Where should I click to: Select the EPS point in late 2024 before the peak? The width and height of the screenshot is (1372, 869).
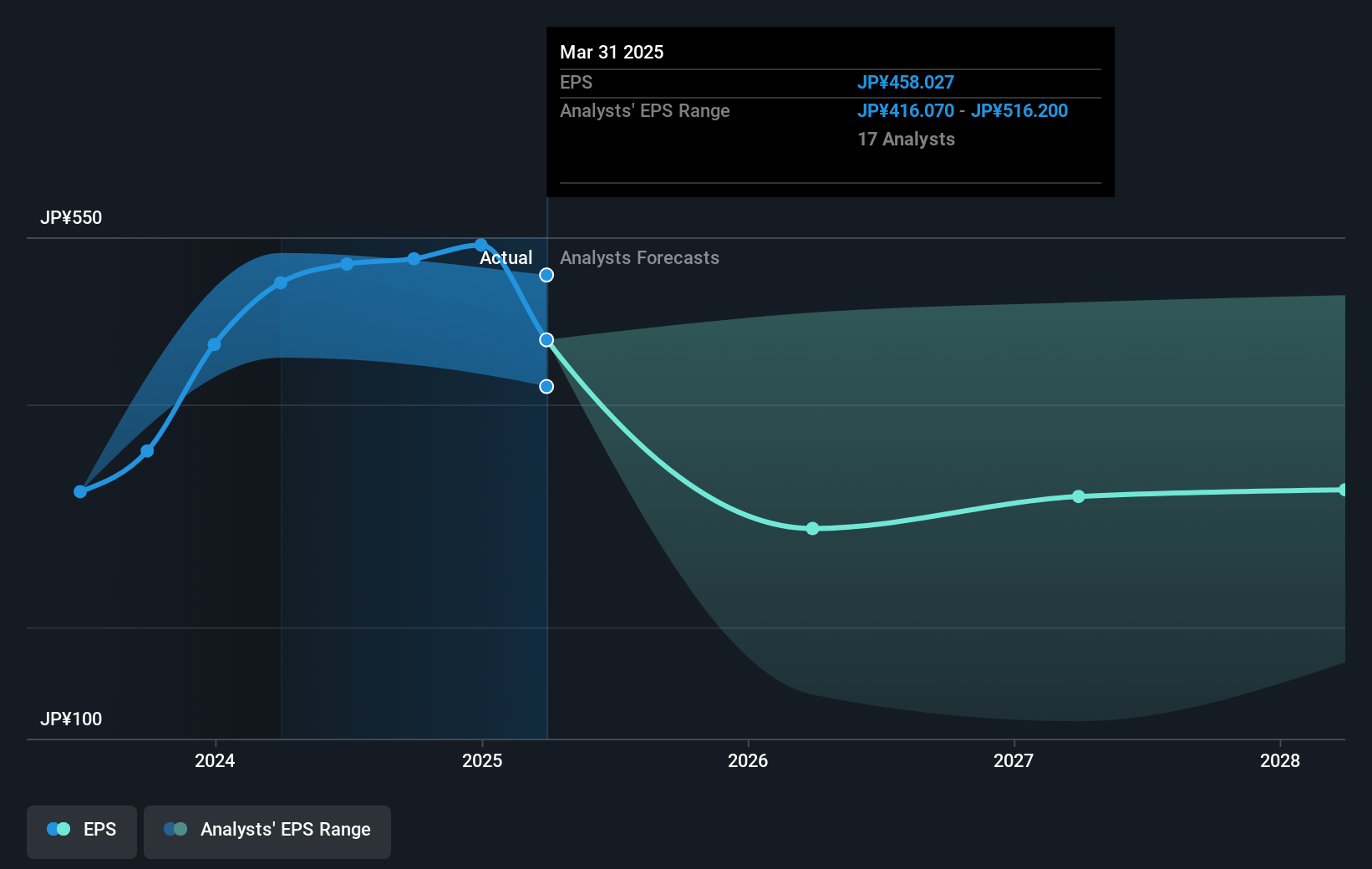414,259
